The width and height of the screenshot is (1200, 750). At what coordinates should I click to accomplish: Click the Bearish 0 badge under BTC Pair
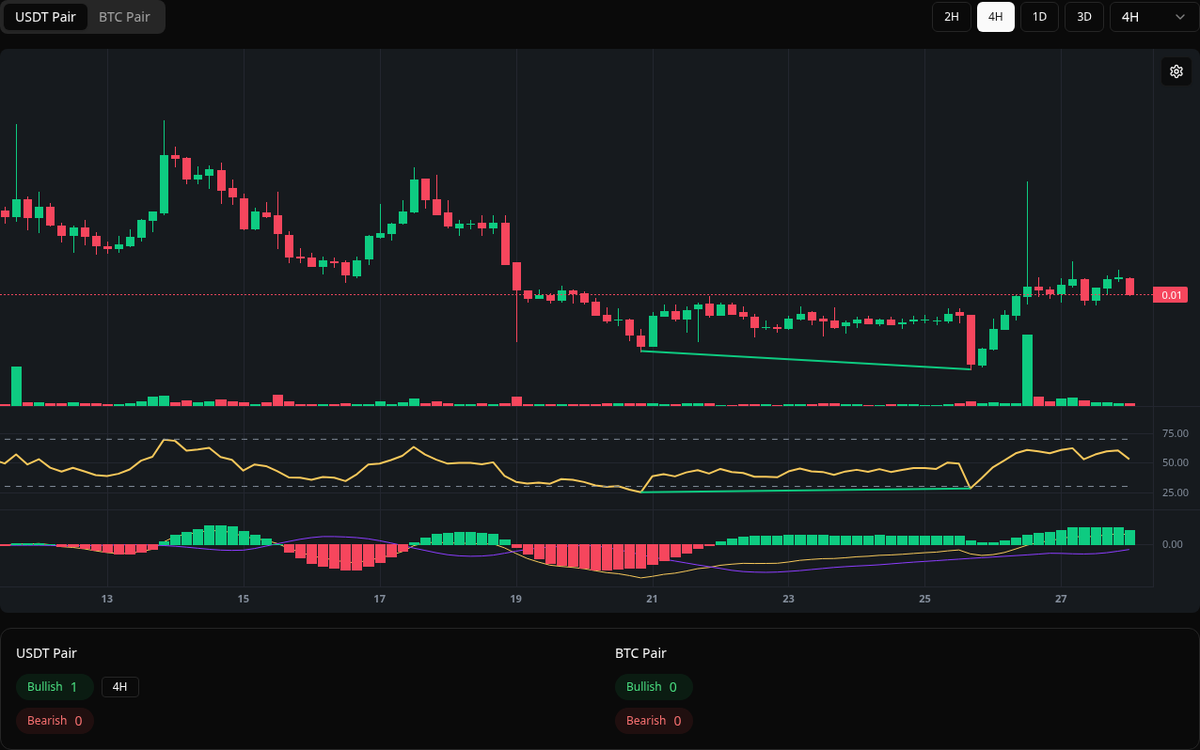654,720
